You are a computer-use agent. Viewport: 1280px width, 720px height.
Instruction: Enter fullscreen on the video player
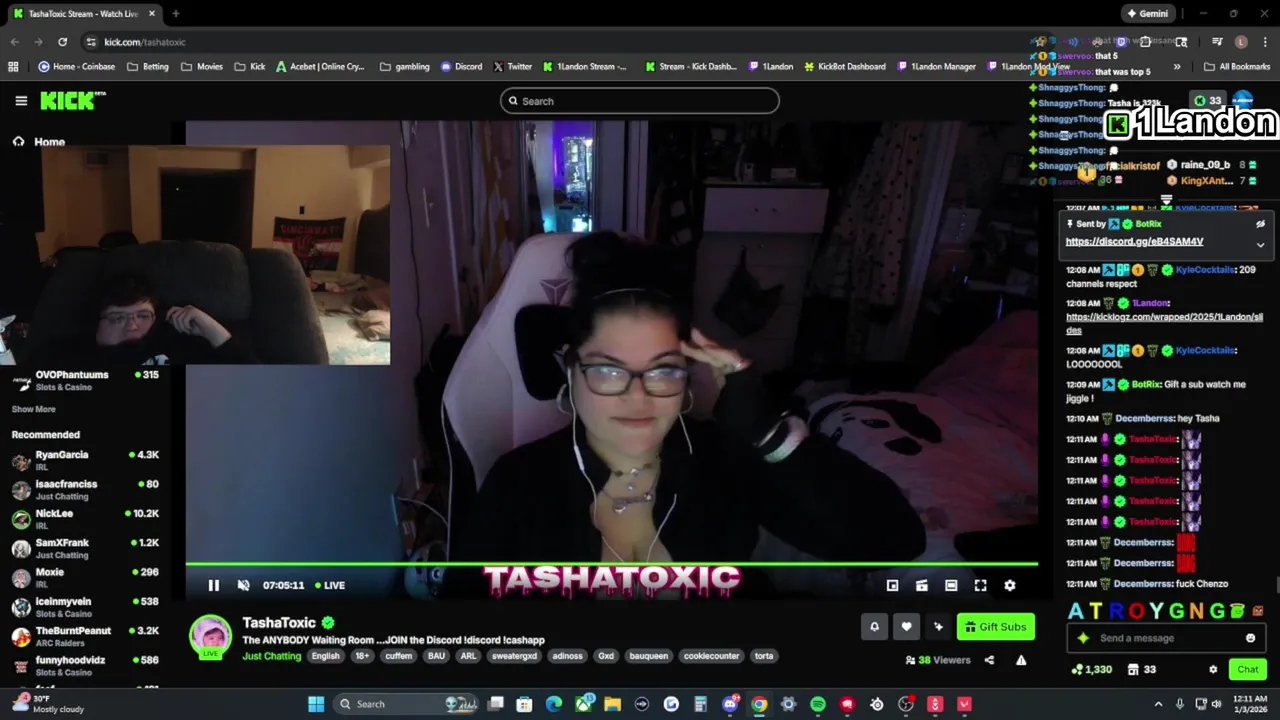(x=980, y=585)
